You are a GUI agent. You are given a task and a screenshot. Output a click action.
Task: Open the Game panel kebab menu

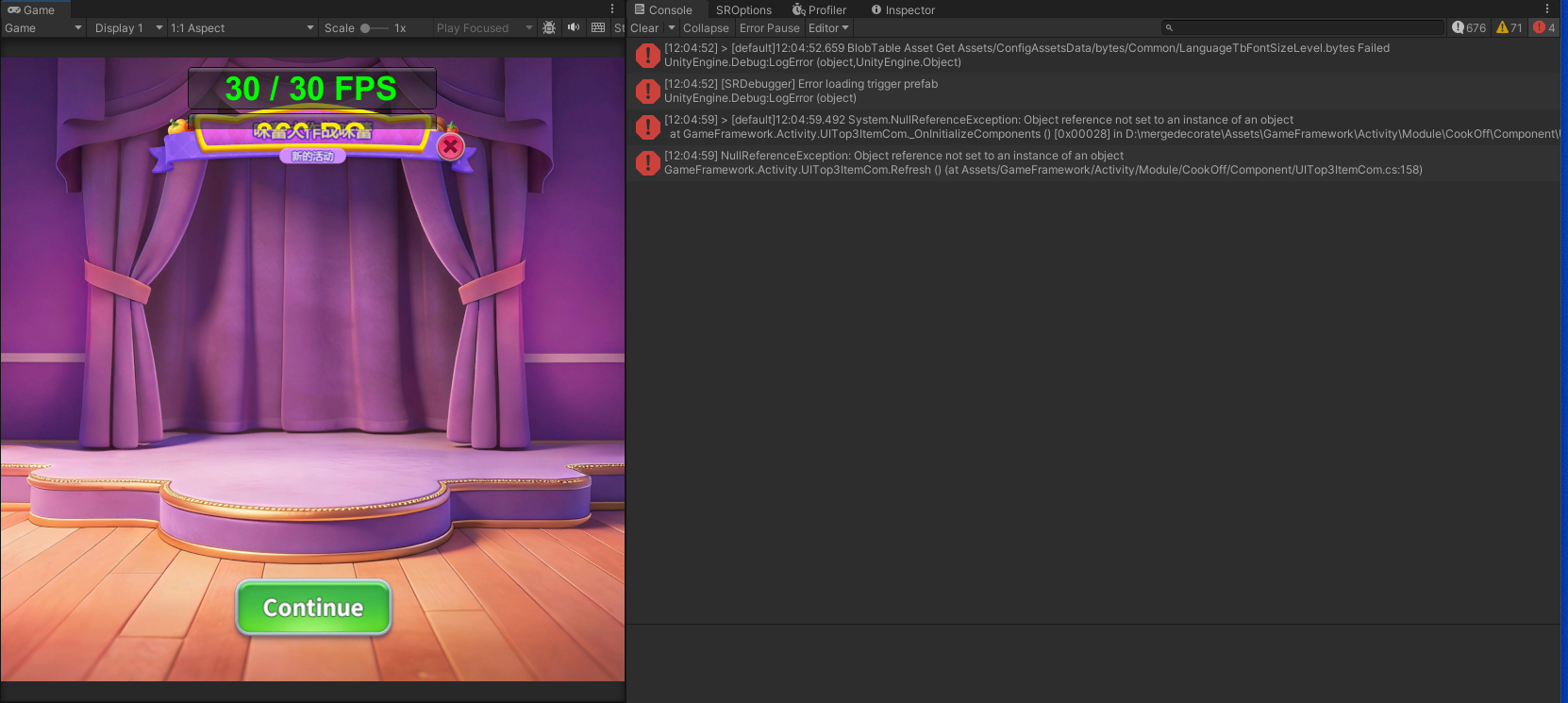coord(612,9)
